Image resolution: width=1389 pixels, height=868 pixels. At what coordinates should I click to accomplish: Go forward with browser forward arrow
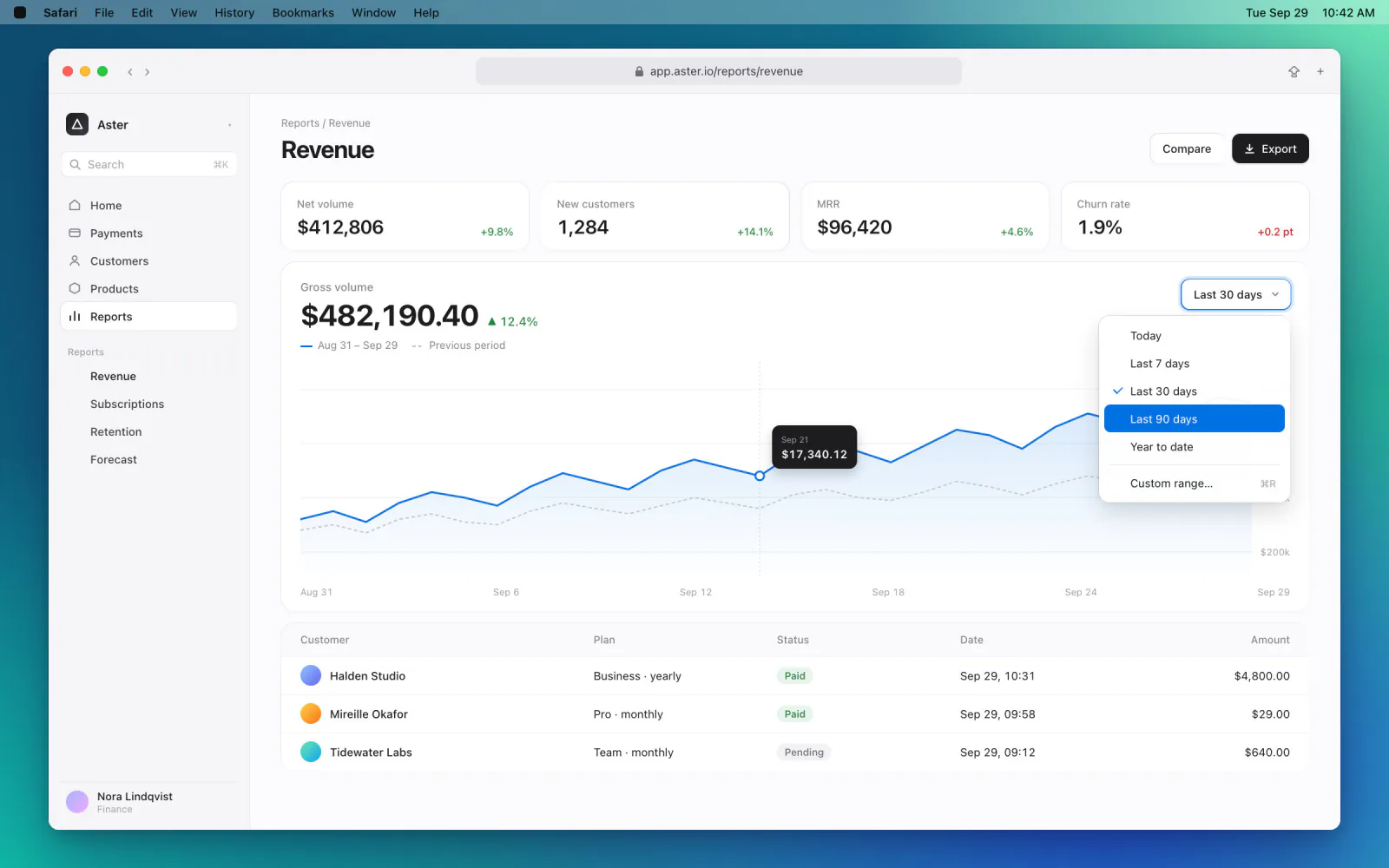pos(148,72)
